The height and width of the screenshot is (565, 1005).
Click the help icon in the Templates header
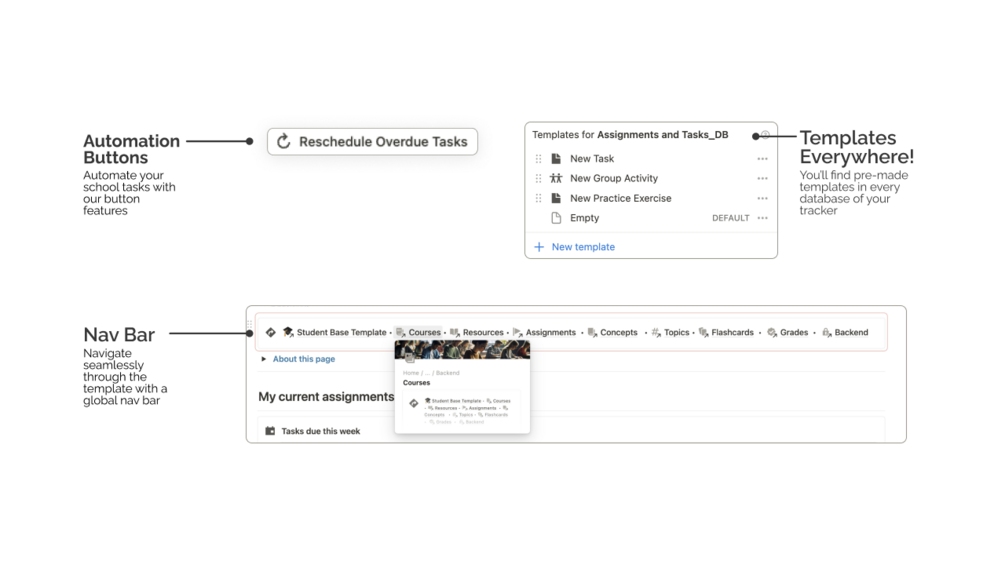click(765, 135)
